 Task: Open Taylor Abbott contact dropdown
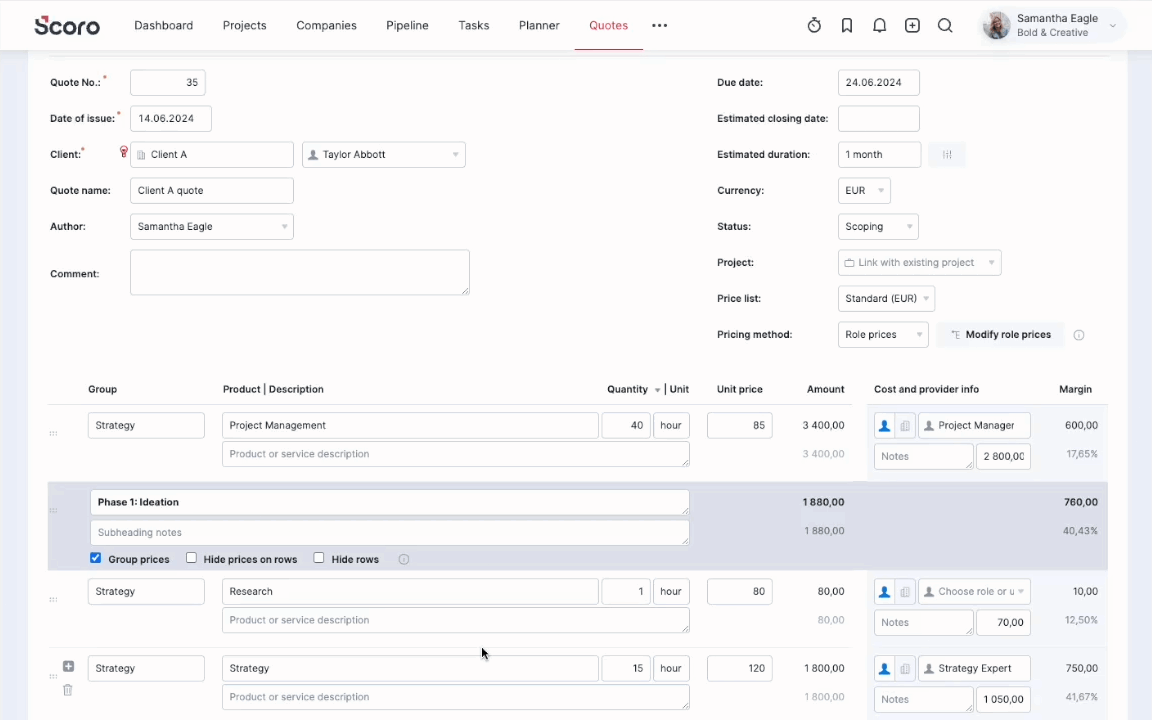[384, 154]
